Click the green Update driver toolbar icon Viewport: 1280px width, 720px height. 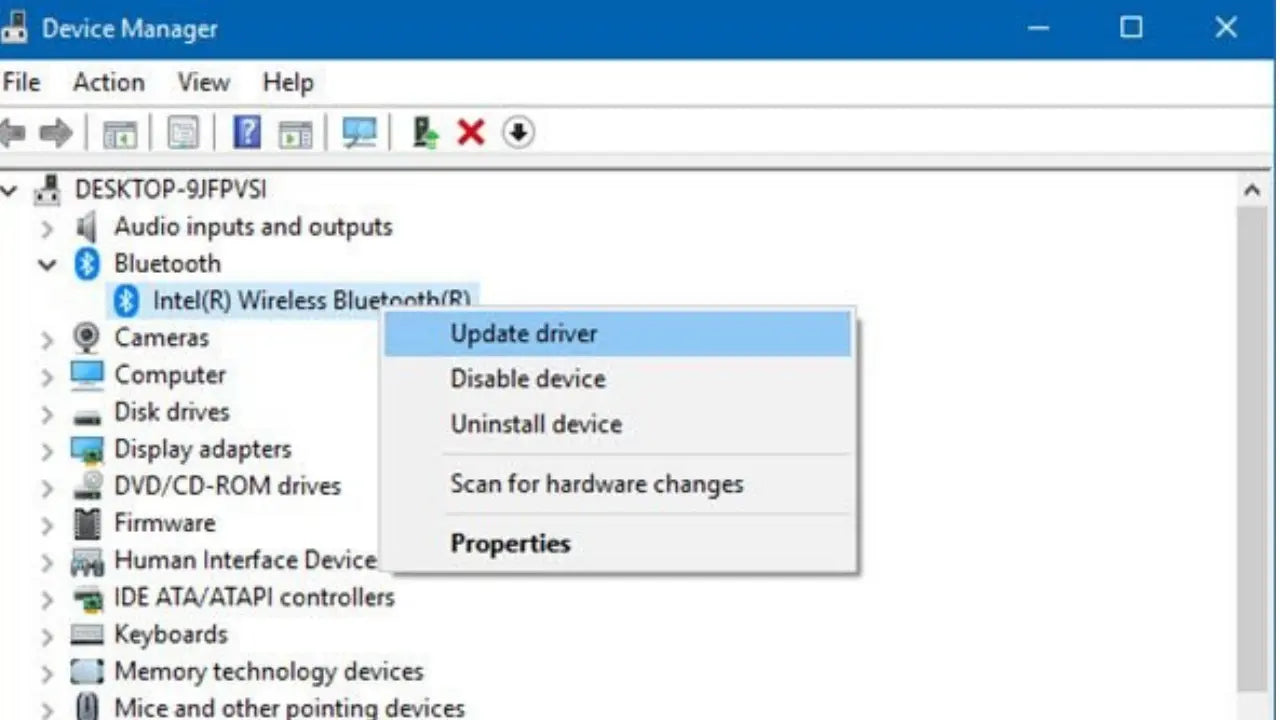(426, 132)
